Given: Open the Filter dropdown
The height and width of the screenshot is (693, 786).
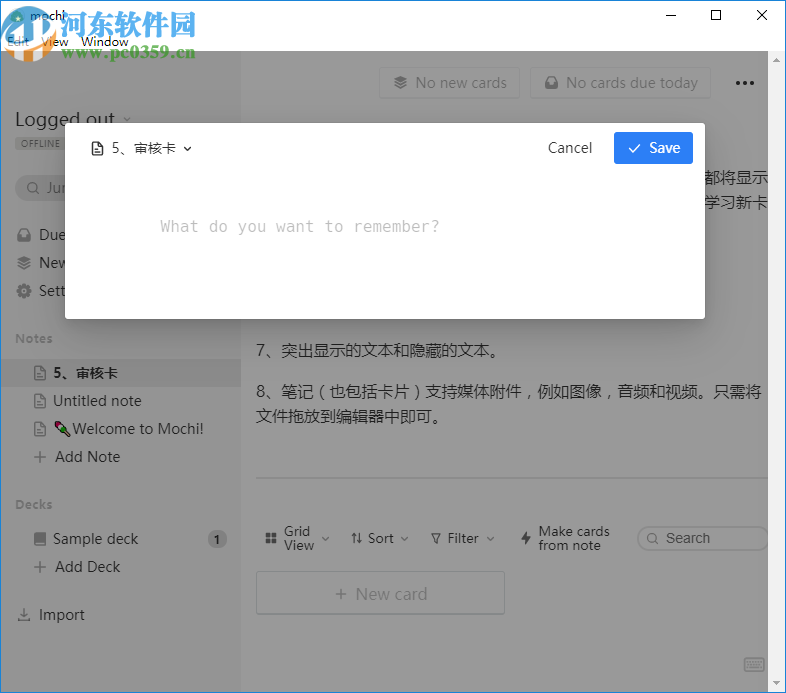Looking at the screenshot, I should [x=463, y=539].
